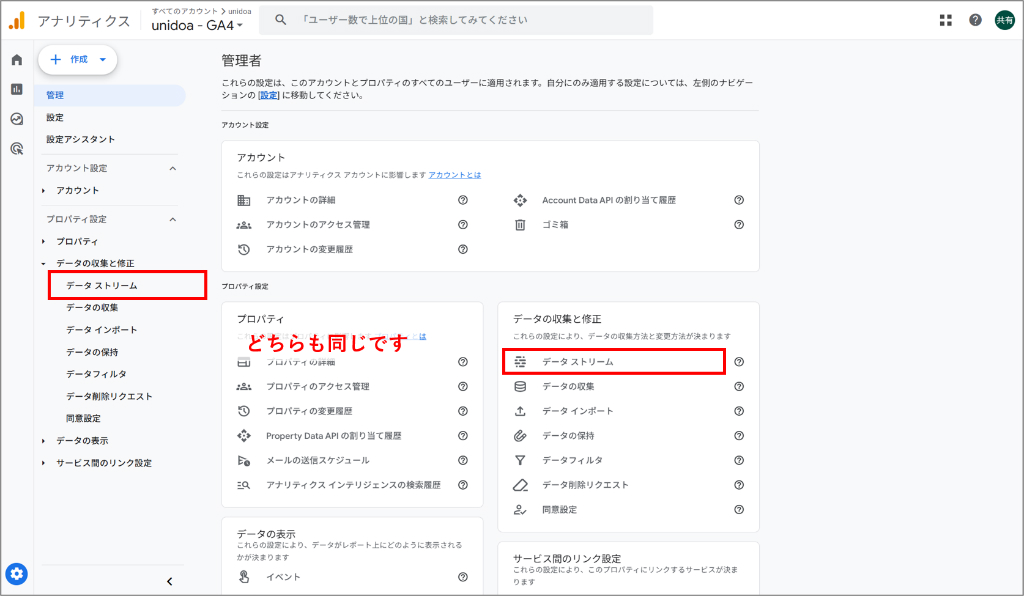The width and height of the screenshot is (1024, 596).
Task: Click the Admin gear icon at bottom left
Action: point(17,574)
